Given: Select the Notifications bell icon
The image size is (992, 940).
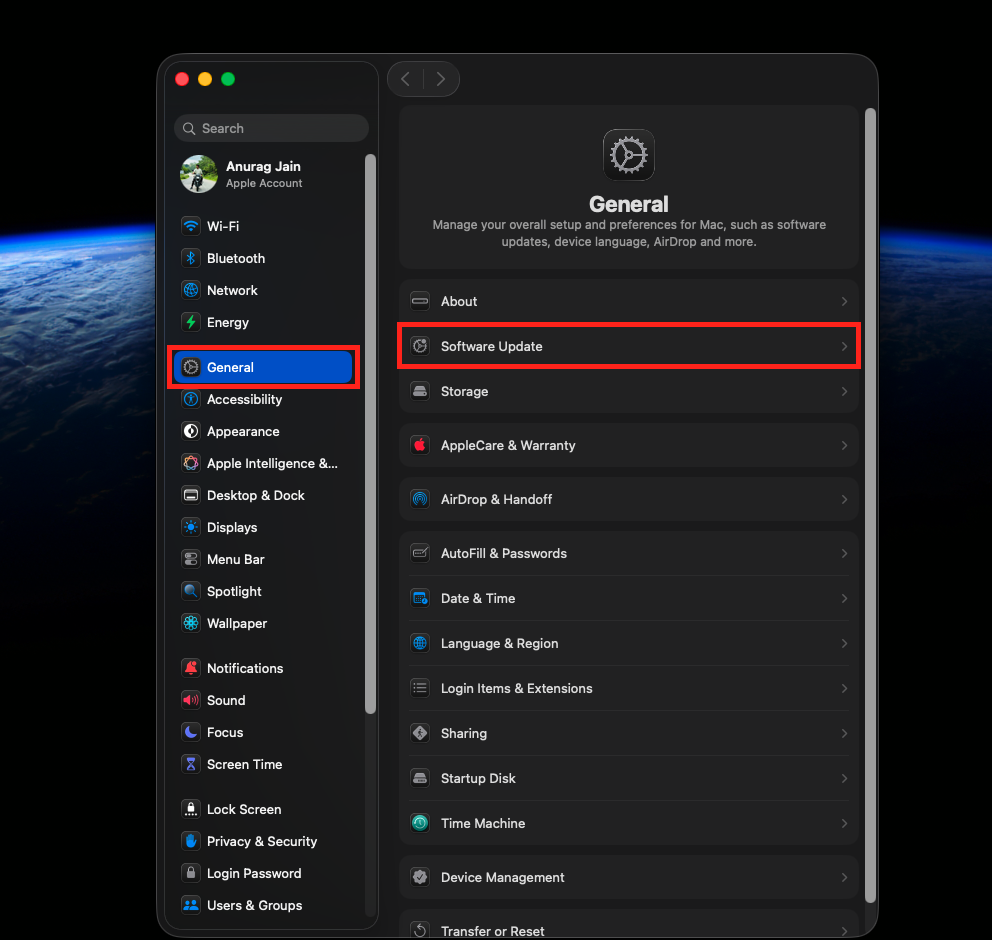Looking at the screenshot, I should 190,667.
